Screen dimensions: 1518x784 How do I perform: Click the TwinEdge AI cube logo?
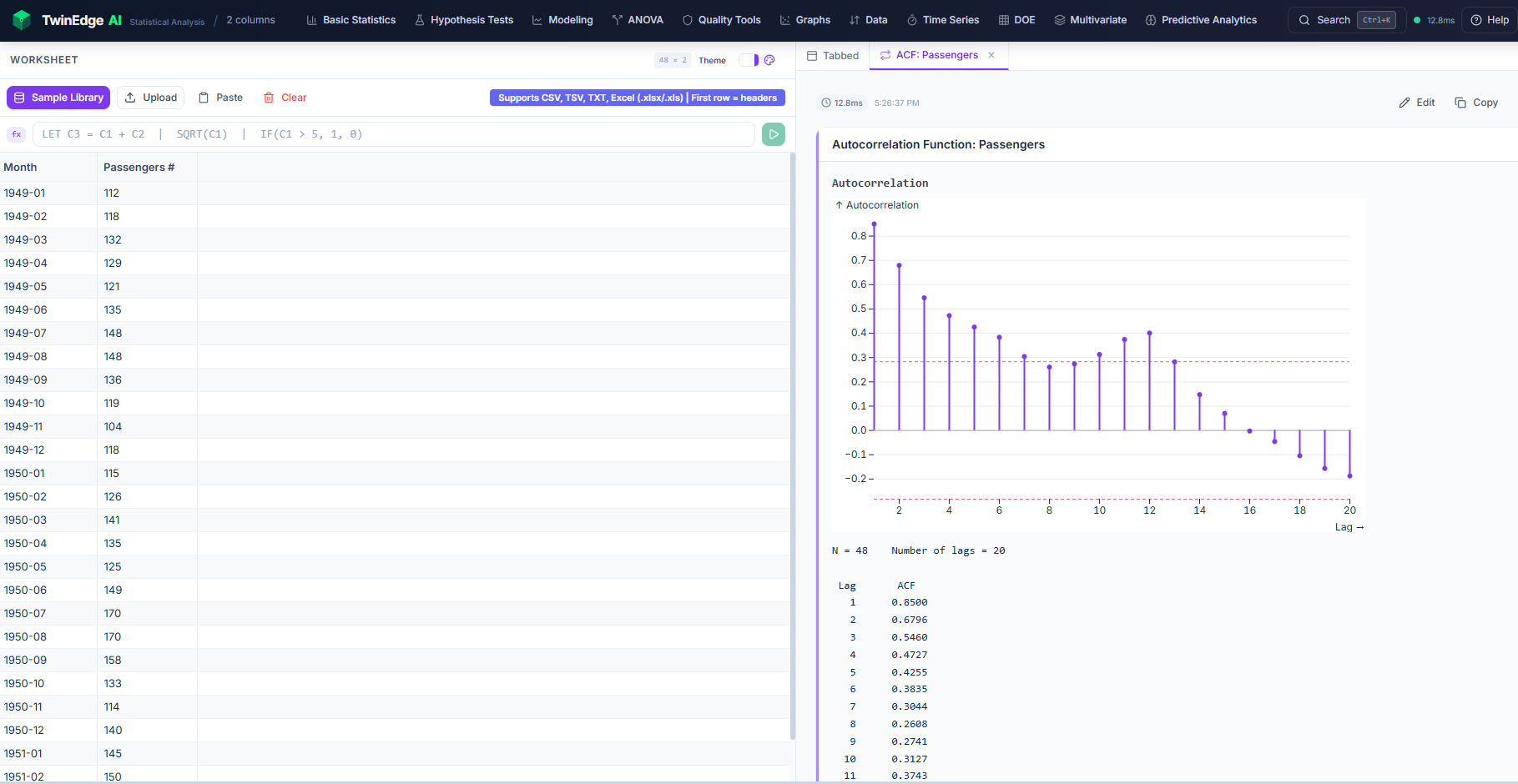pos(22,20)
